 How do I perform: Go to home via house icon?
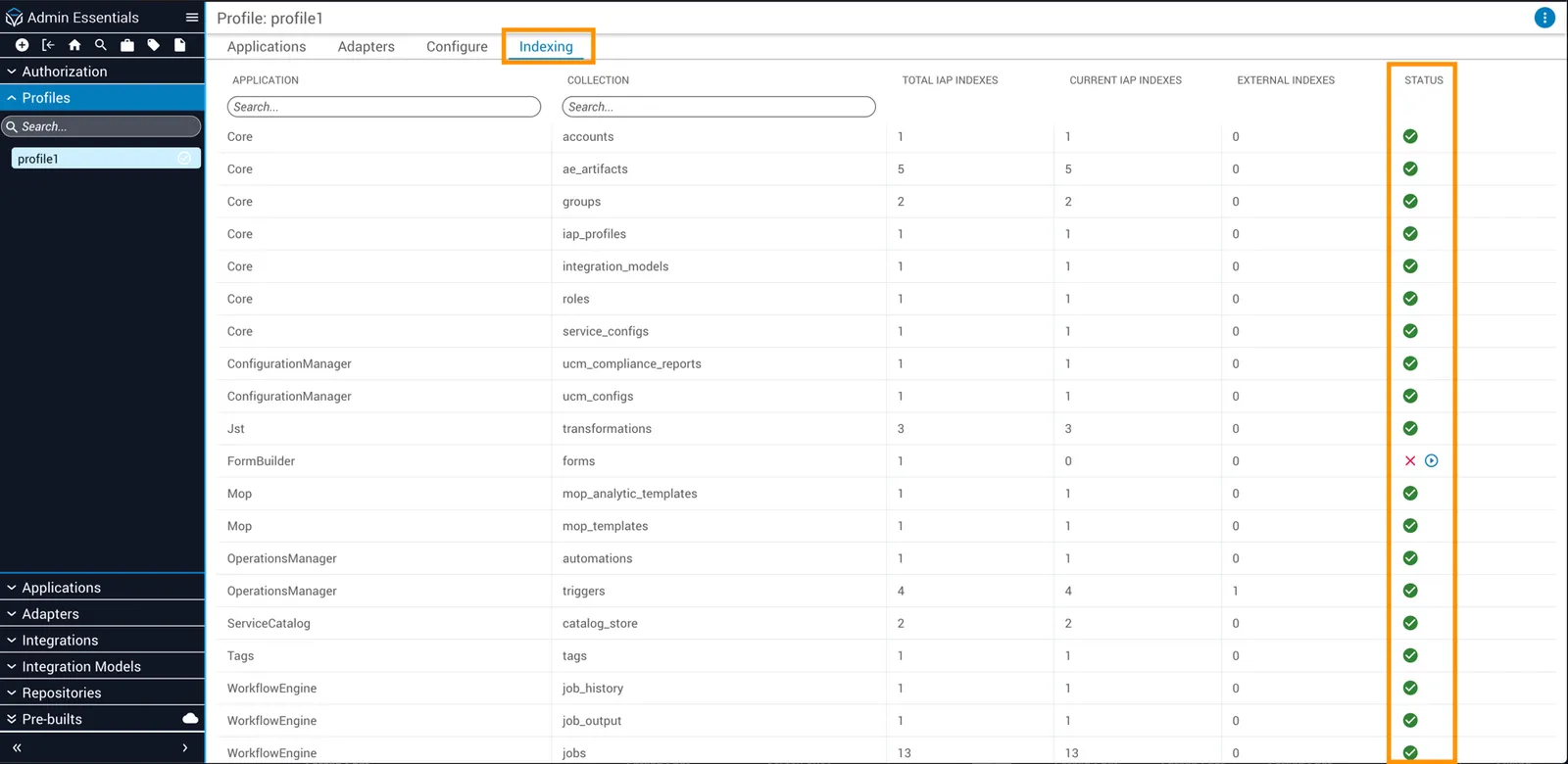74,45
